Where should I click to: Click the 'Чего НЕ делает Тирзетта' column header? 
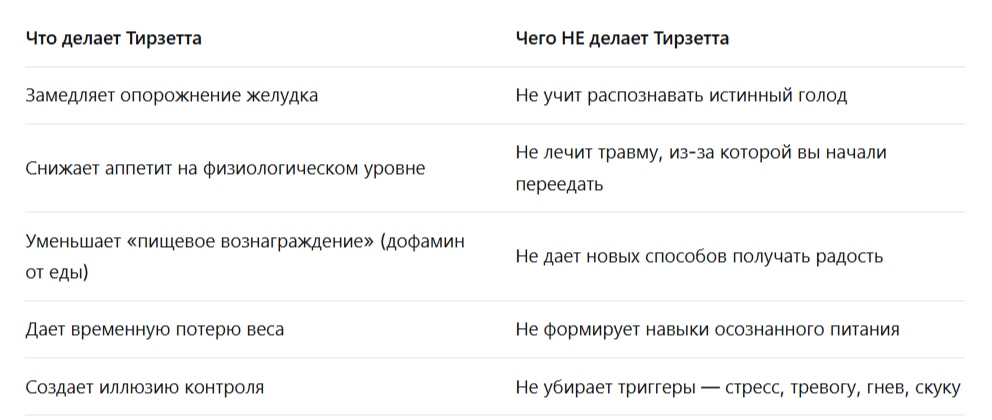[x=622, y=39]
